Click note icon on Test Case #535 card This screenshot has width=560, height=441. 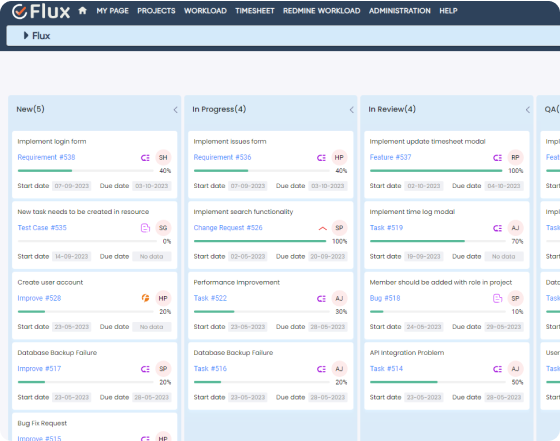pos(145,228)
